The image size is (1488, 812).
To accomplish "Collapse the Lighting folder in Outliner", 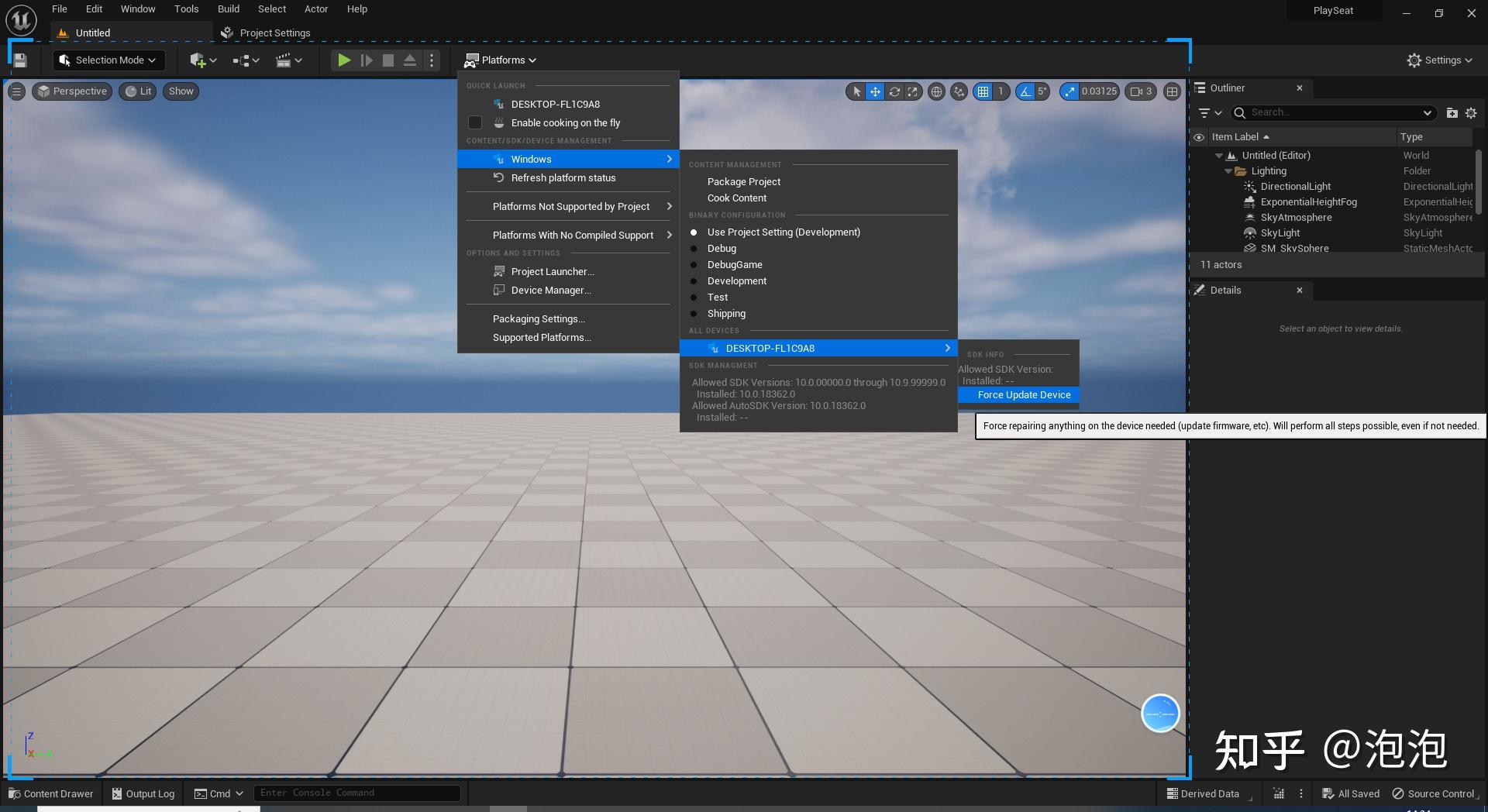I will (x=1228, y=171).
